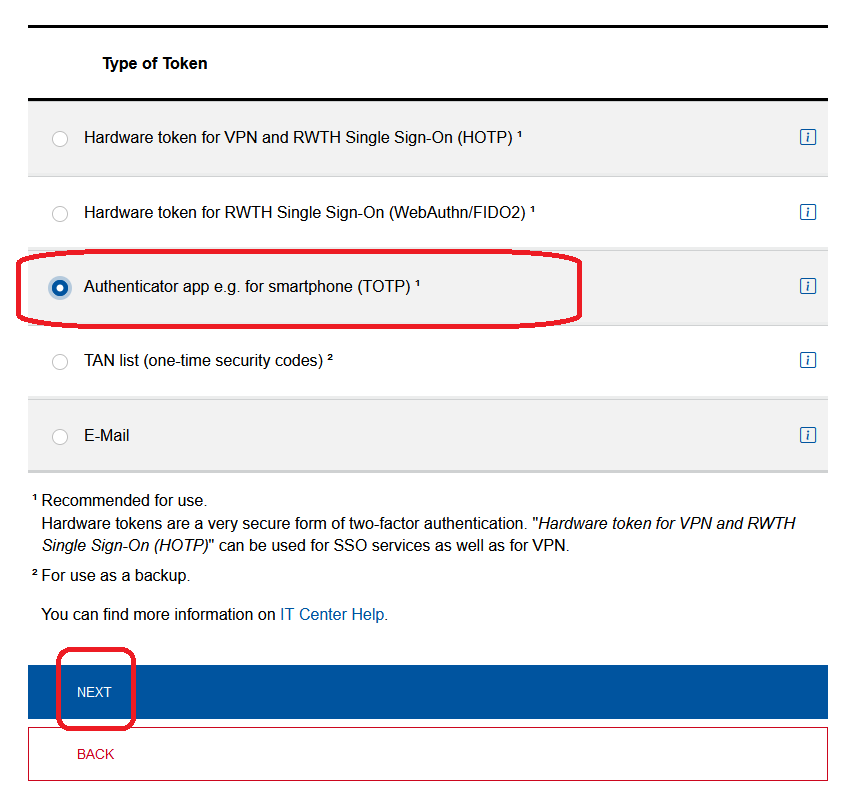
Task: Open info icon for TAN list
Action: click(808, 360)
